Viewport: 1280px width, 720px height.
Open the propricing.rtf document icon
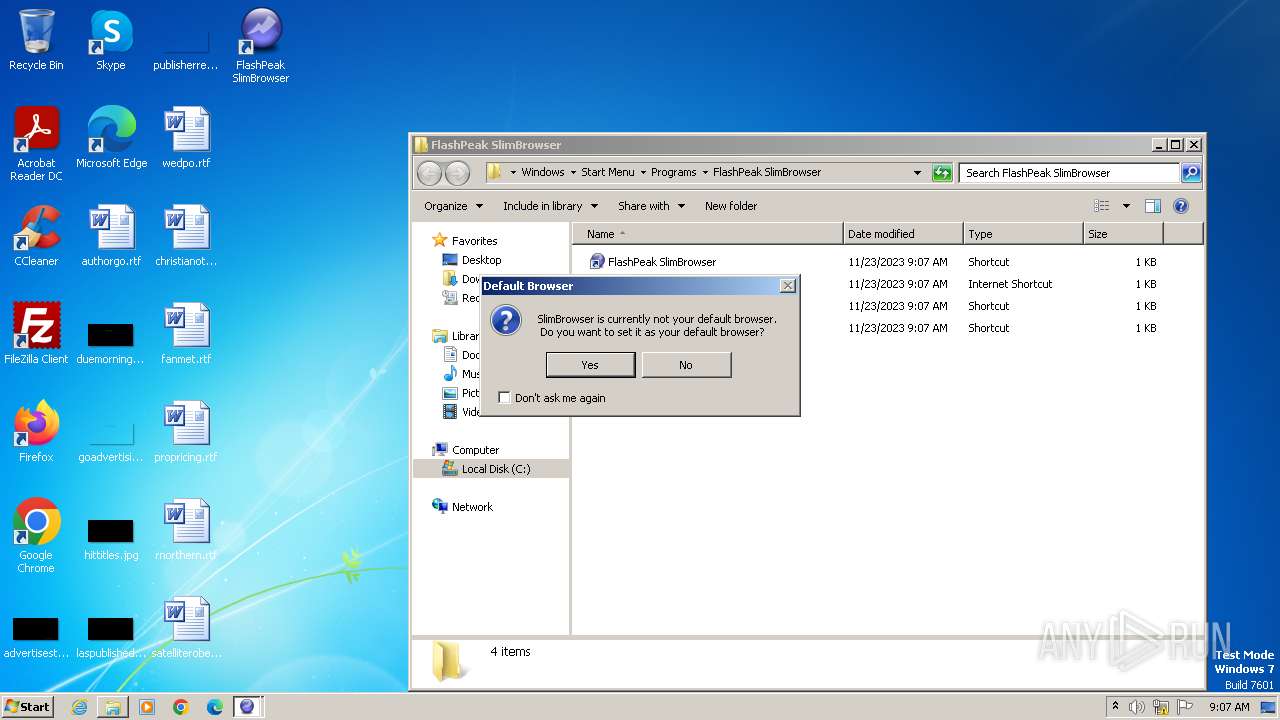(186, 432)
